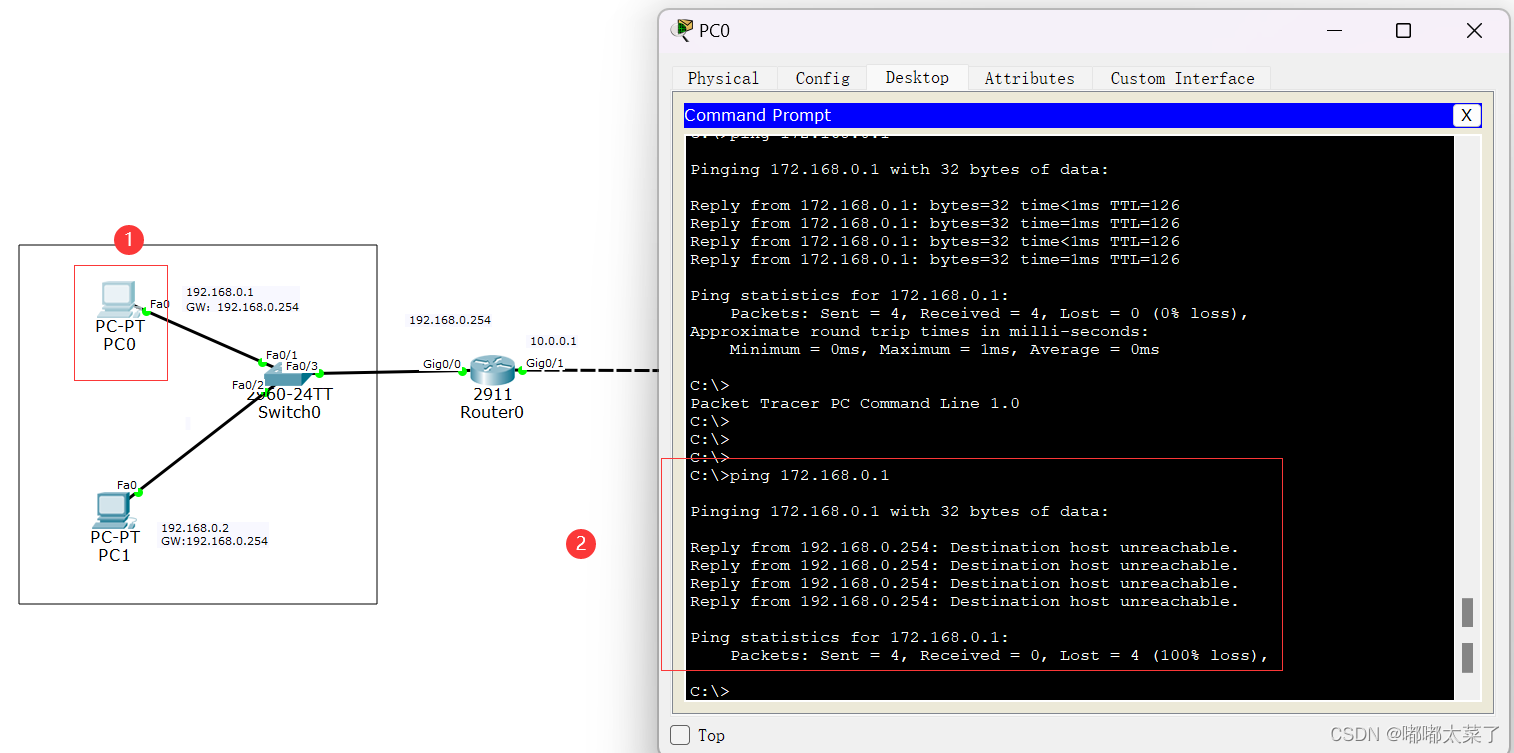Select the Desktop tab
This screenshot has width=1514, height=753.
click(x=917, y=77)
